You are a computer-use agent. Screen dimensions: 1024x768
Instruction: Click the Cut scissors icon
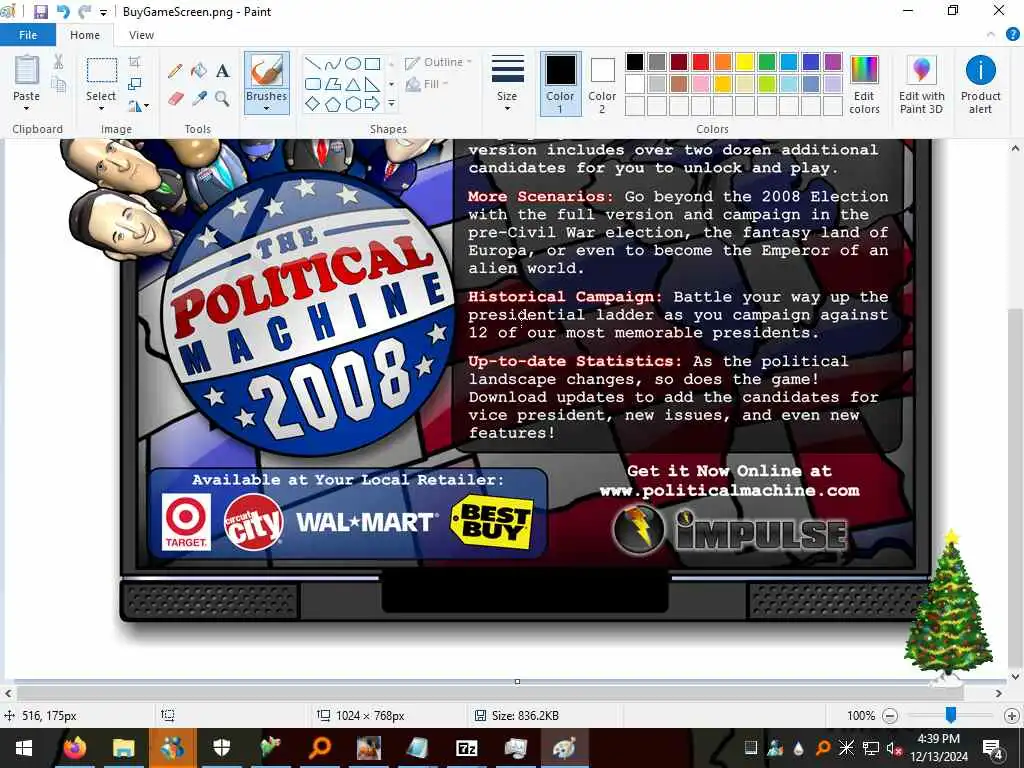[x=58, y=62]
